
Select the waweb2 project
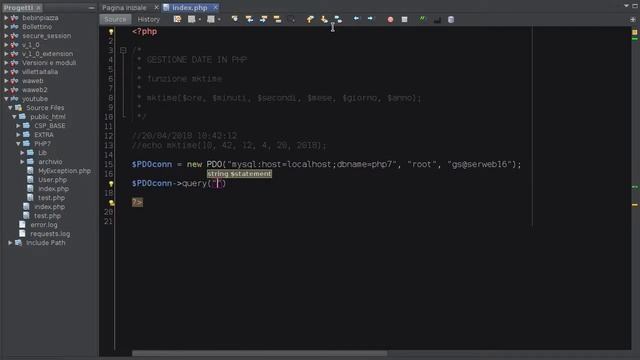tap(34, 90)
